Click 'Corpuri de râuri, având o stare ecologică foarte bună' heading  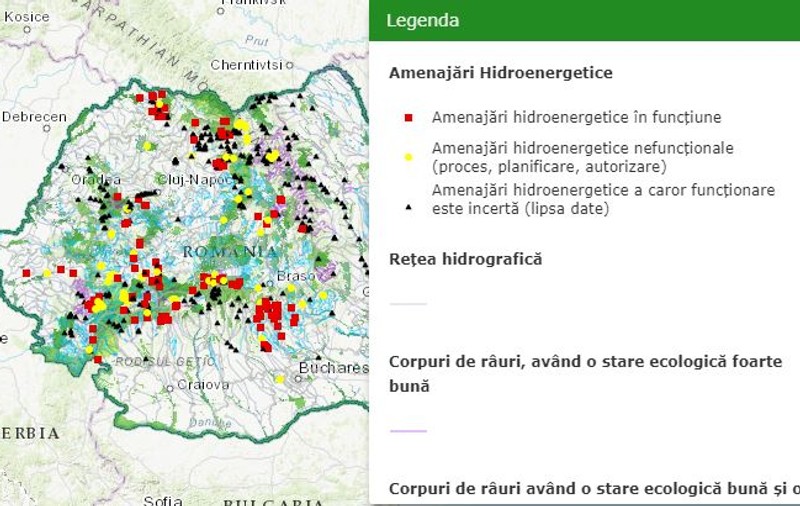tap(586, 374)
